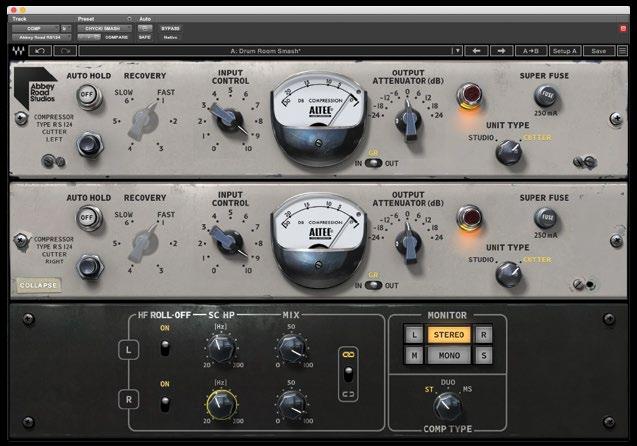Screen dimensions: 637x446
Task: Select STEREO monitor mode
Action: pyautogui.click(x=448, y=335)
